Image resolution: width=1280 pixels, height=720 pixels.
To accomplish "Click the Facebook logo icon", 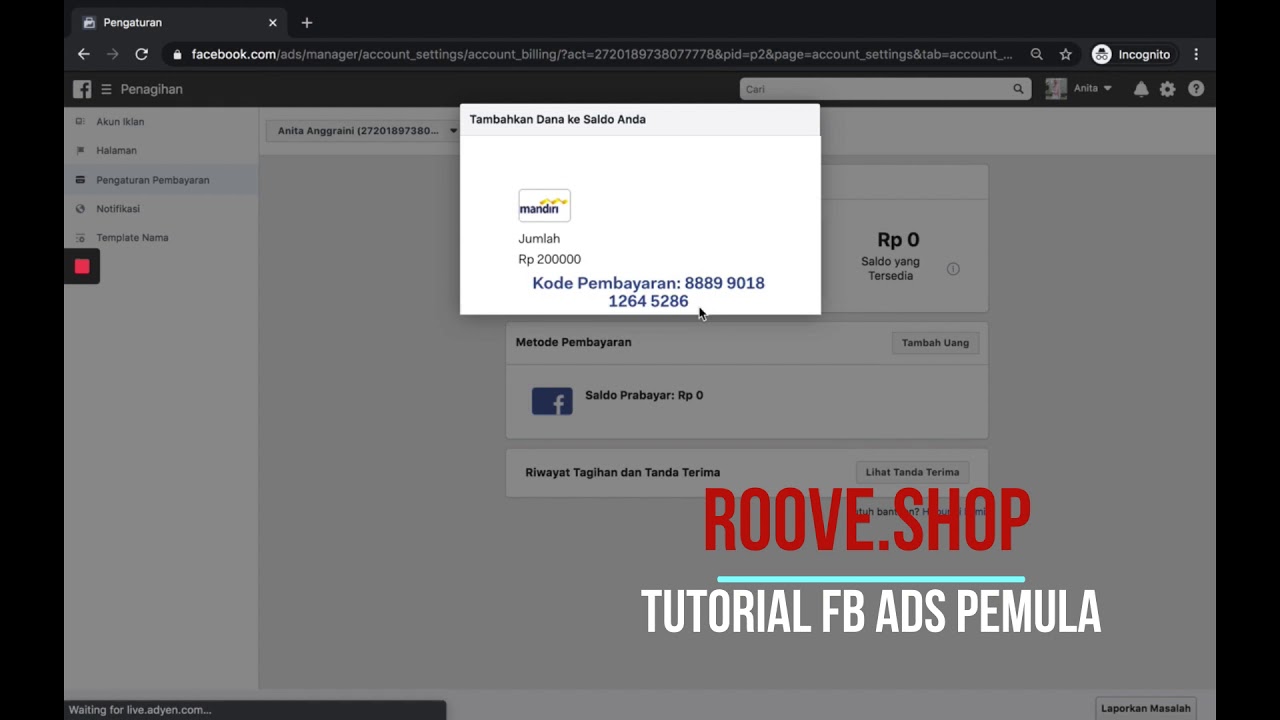I will 82,89.
